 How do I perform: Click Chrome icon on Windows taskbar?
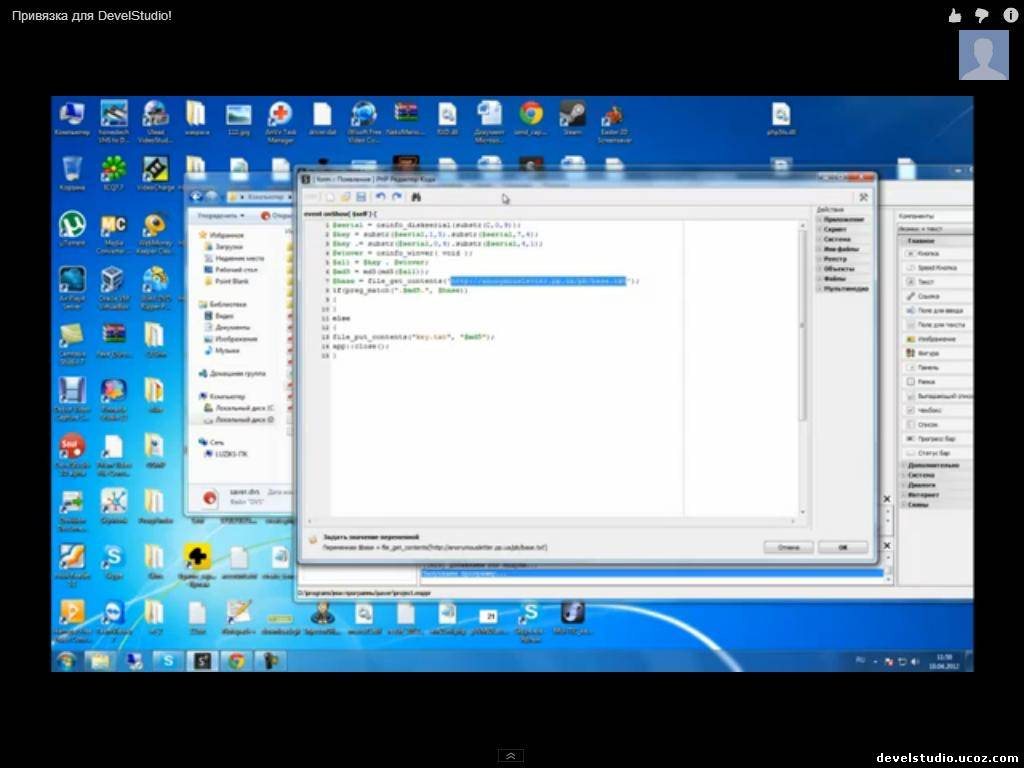(x=236, y=660)
